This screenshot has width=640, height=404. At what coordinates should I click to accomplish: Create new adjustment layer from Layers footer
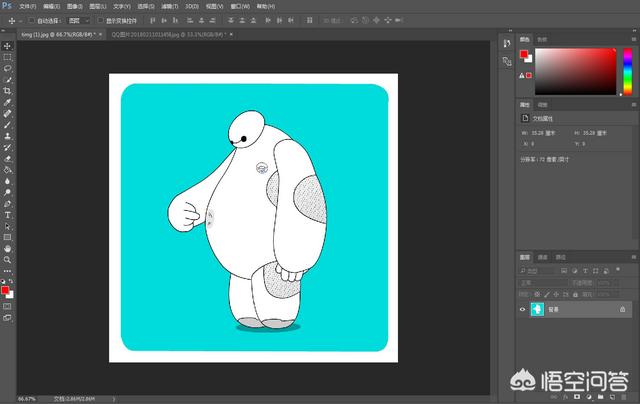click(589, 397)
